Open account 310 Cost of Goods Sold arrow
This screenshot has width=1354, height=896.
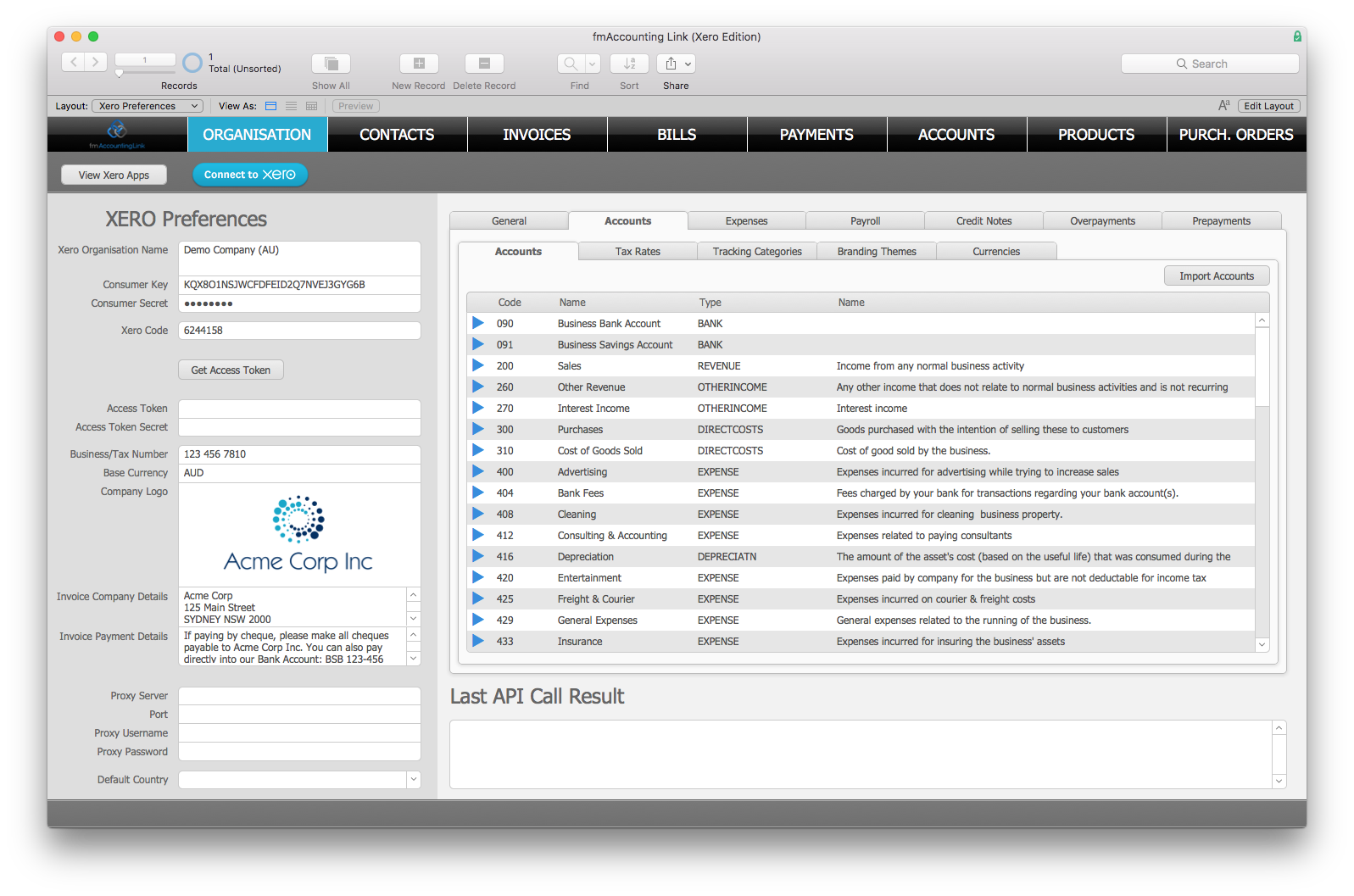(x=478, y=450)
